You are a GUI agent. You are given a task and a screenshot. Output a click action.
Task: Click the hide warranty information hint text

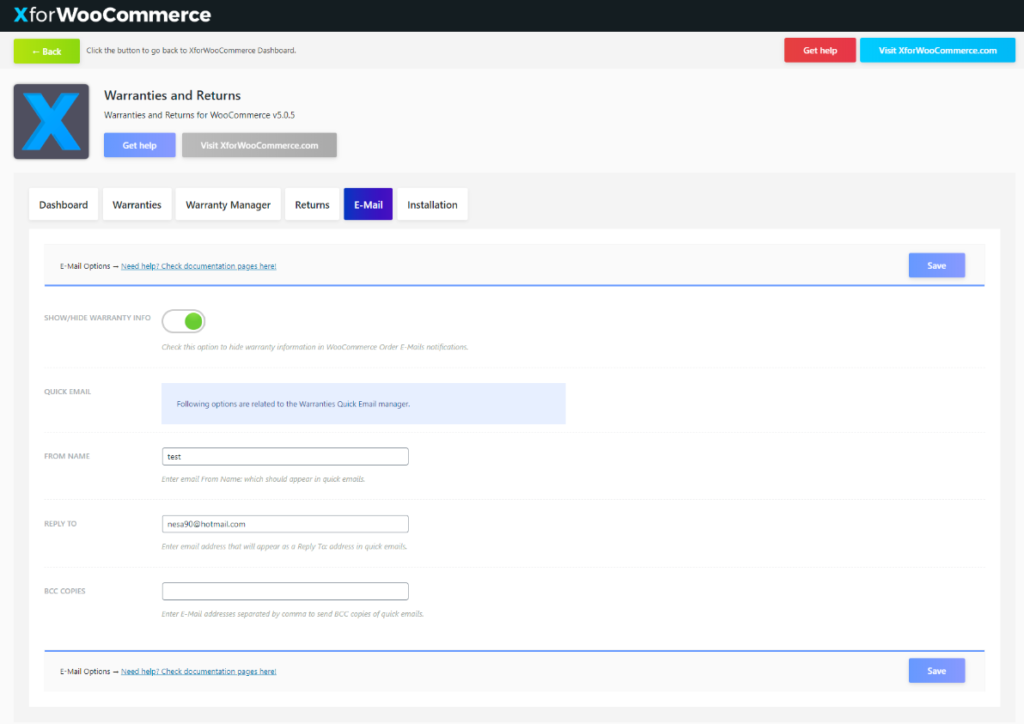click(x=315, y=347)
